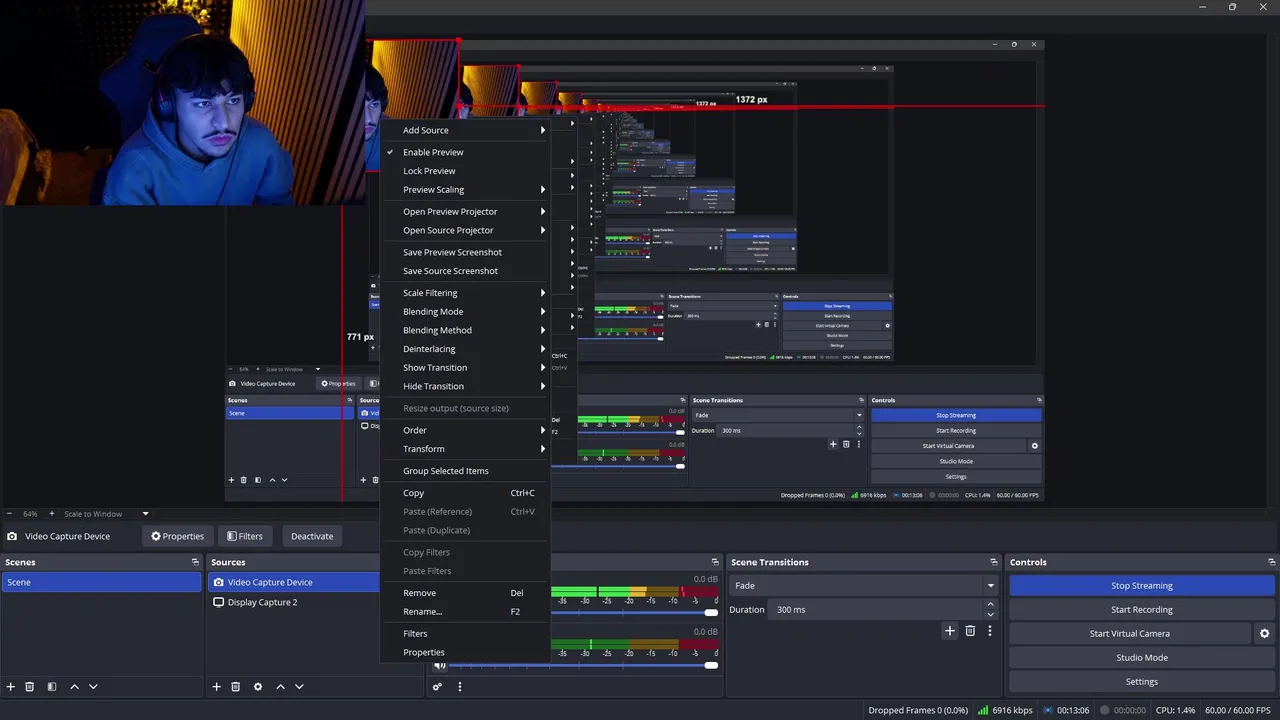Expand the Add Source submenu
Screen dimensions: 1280x720
(466, 130)
